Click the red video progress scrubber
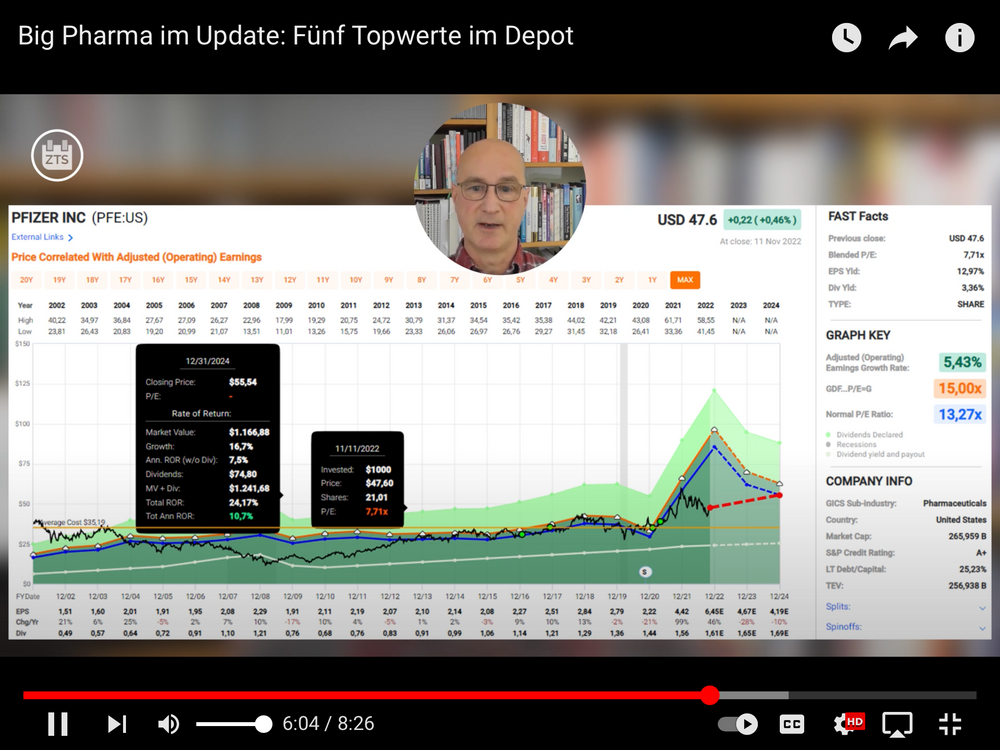1000x750 pixels. tap(710, 695)
